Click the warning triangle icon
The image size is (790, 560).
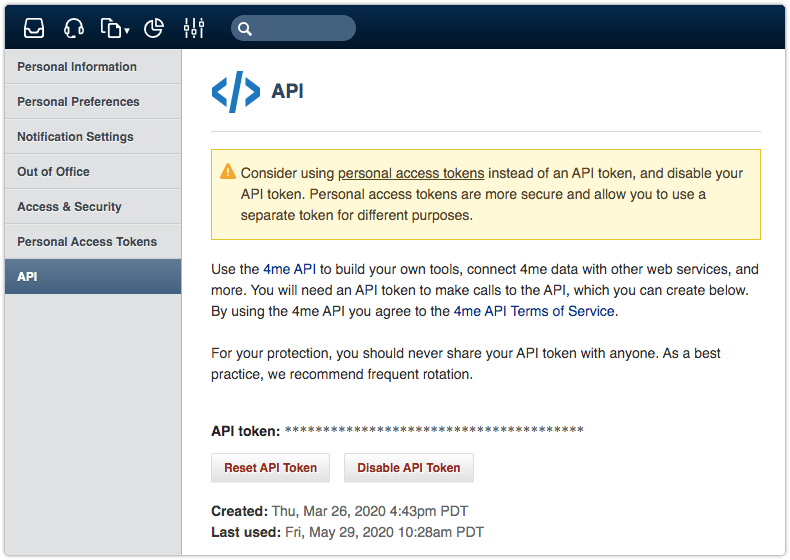click(228, 172)
